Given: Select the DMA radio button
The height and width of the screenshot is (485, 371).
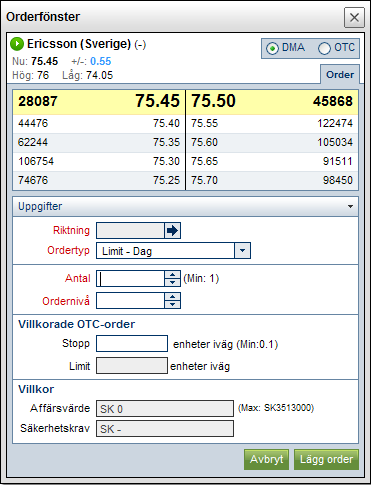Looking at the screenshot, I should [272, 49].
